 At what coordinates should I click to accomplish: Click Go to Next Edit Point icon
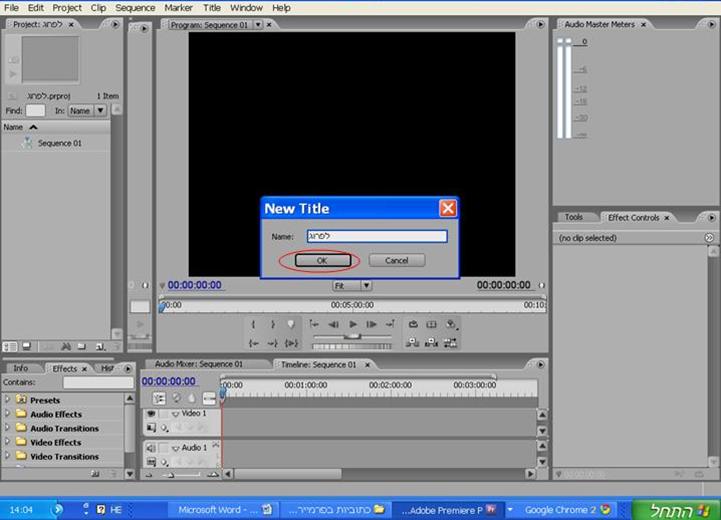[390, 324]
